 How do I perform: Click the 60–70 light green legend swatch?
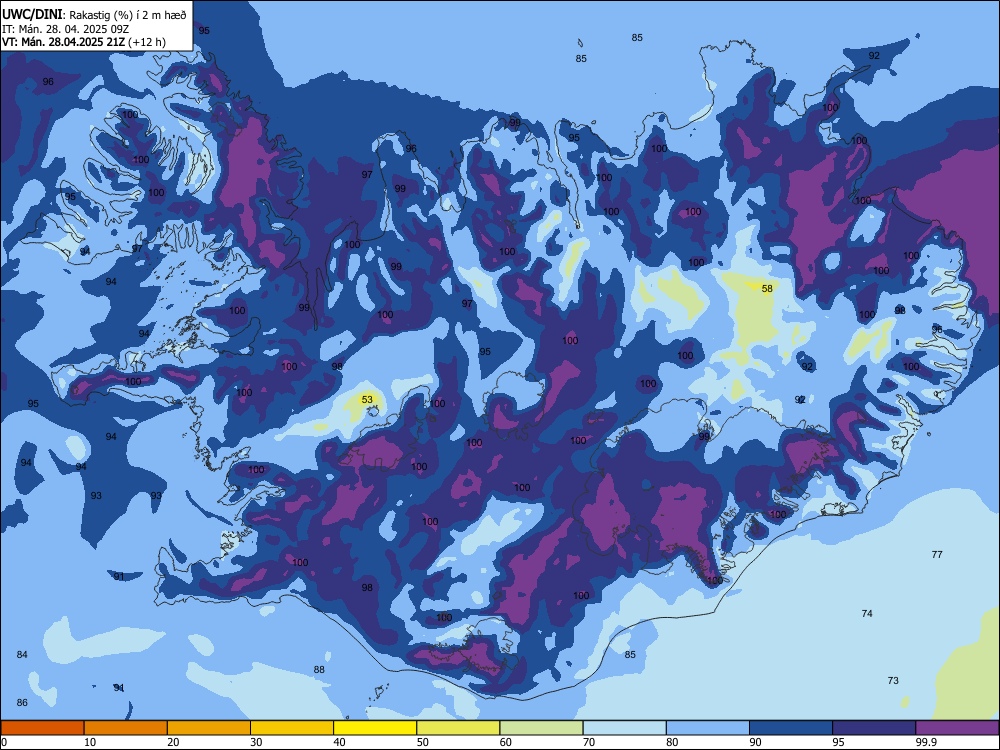pos(541,728)
